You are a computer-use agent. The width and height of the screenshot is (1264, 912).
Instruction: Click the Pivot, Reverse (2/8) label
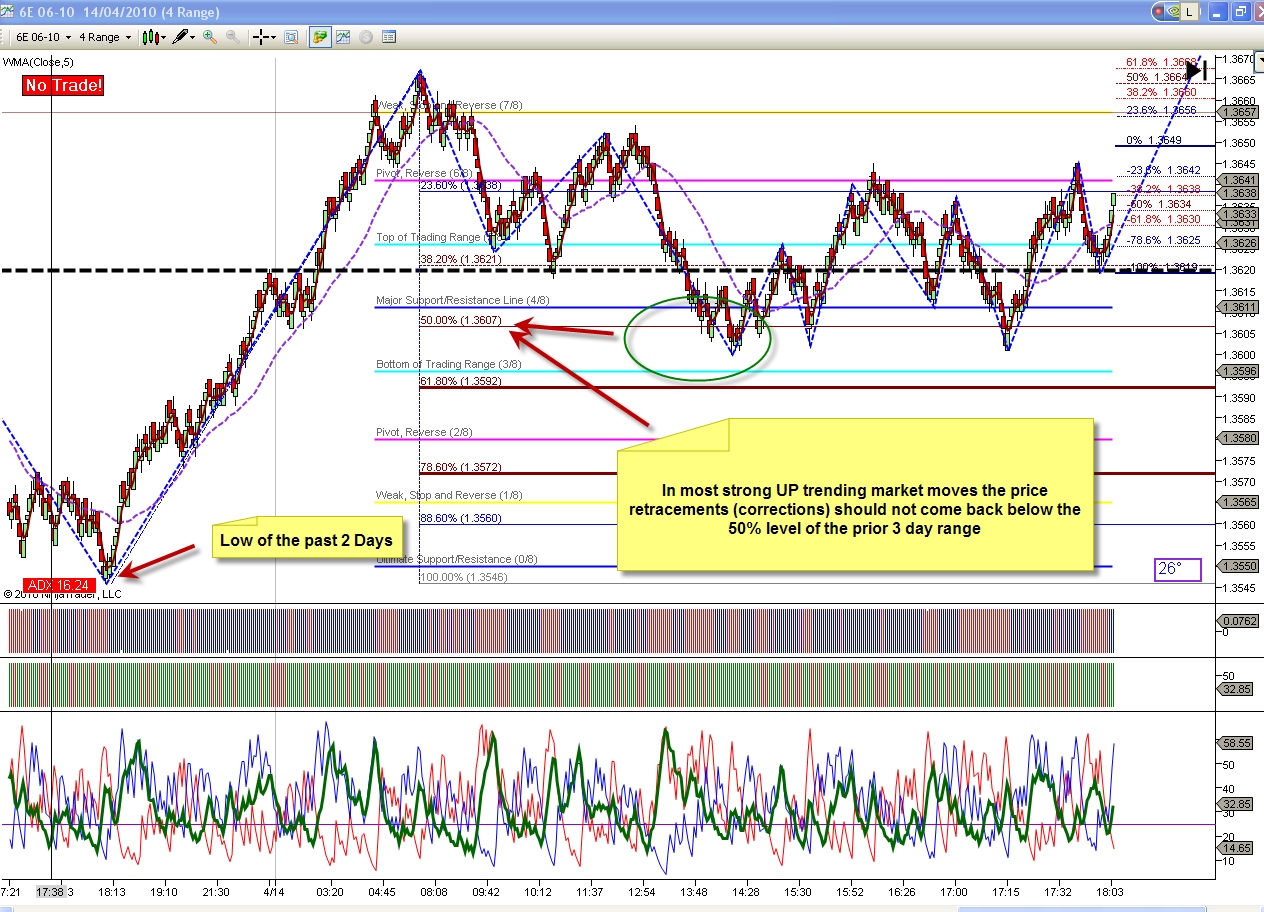[424, 431]
